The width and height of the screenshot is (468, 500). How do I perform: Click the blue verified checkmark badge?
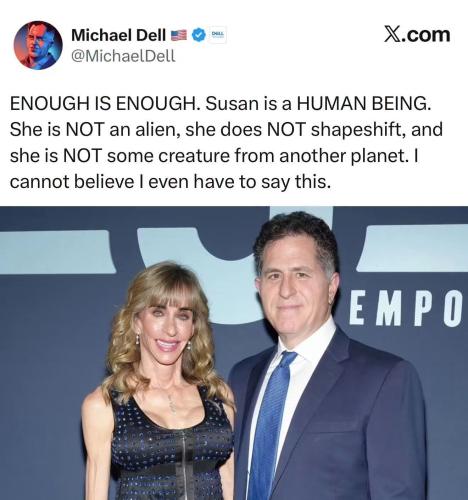199,35
